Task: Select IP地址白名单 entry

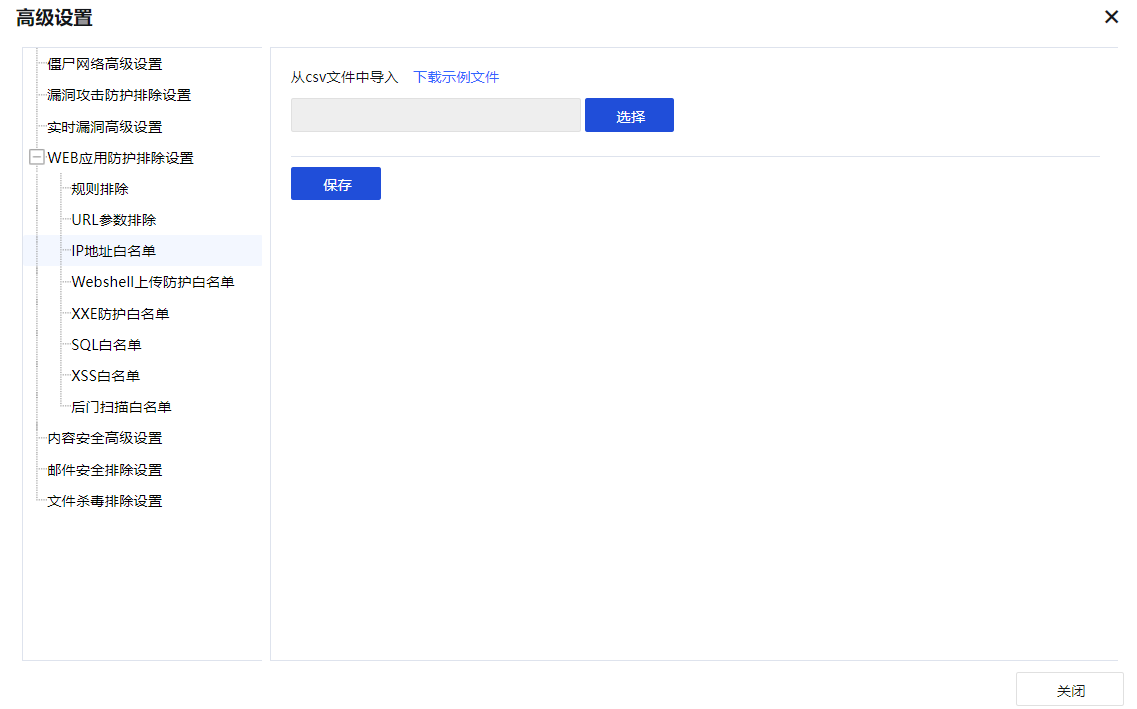Action: click(113, 251)
